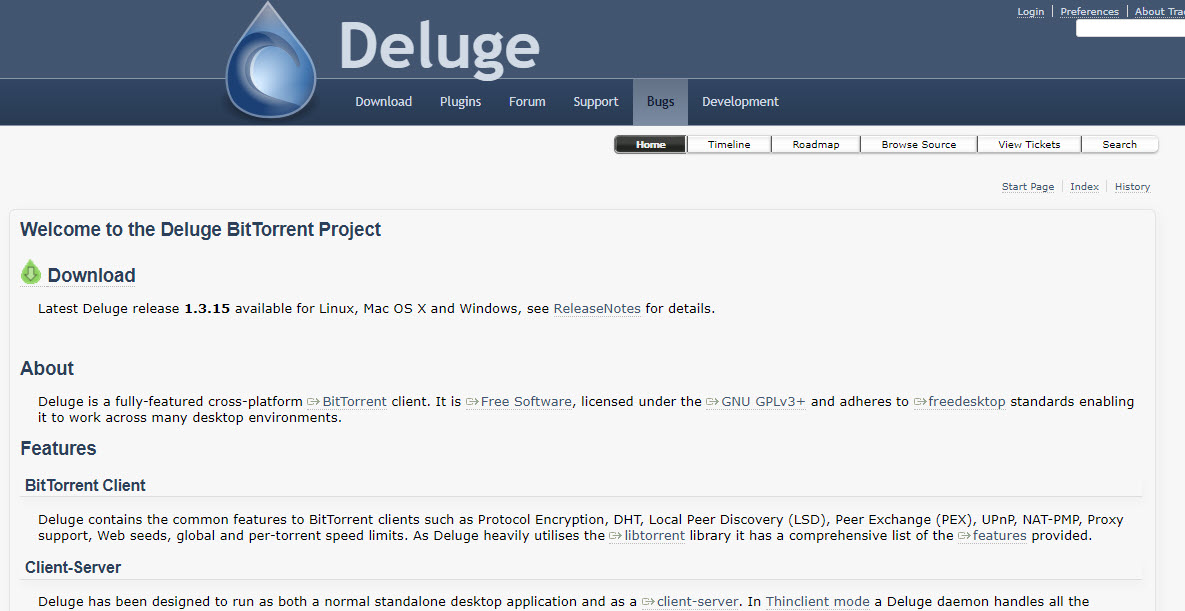Go to the Forum menu item
Screen dimensions: 1185x611
point(527,101)
